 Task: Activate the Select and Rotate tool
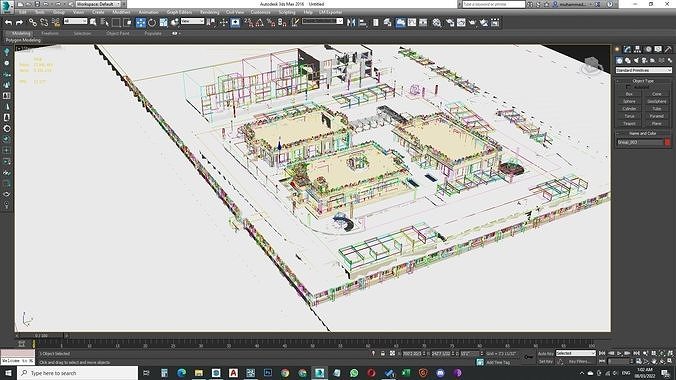click(152, 22)
